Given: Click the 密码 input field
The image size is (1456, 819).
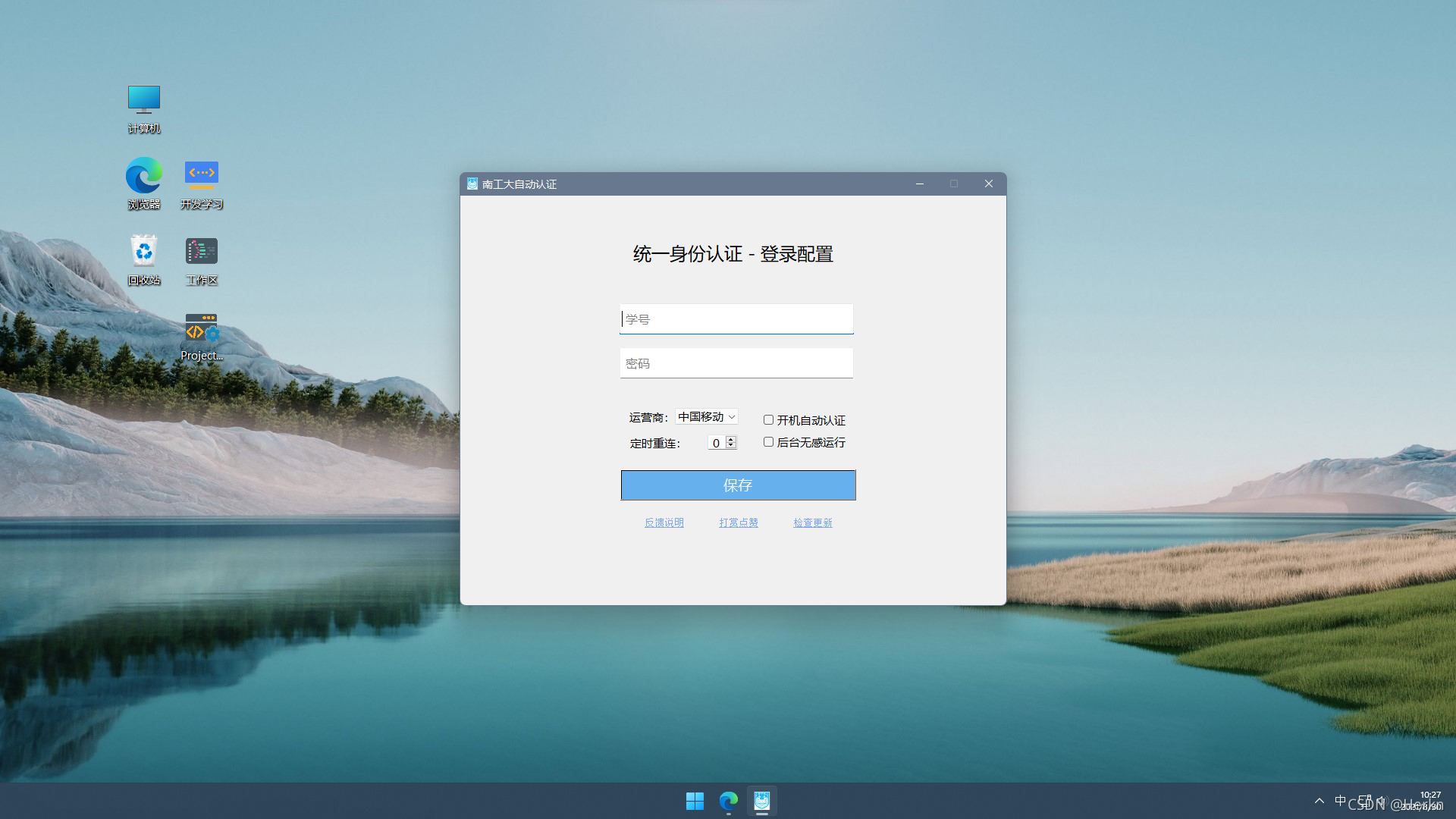Looking at the screenshot, I should point(736,363).
